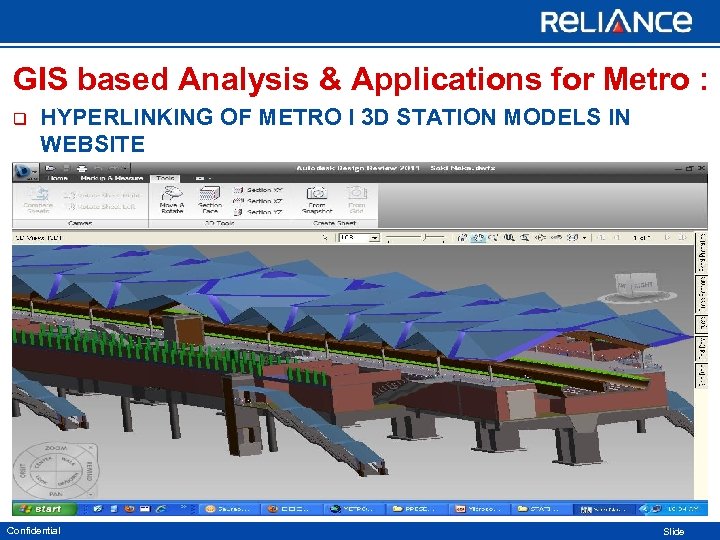Open the ribbon options dropdown after Tools tab
Screen dimensions: 720x540
click(203, 178)
